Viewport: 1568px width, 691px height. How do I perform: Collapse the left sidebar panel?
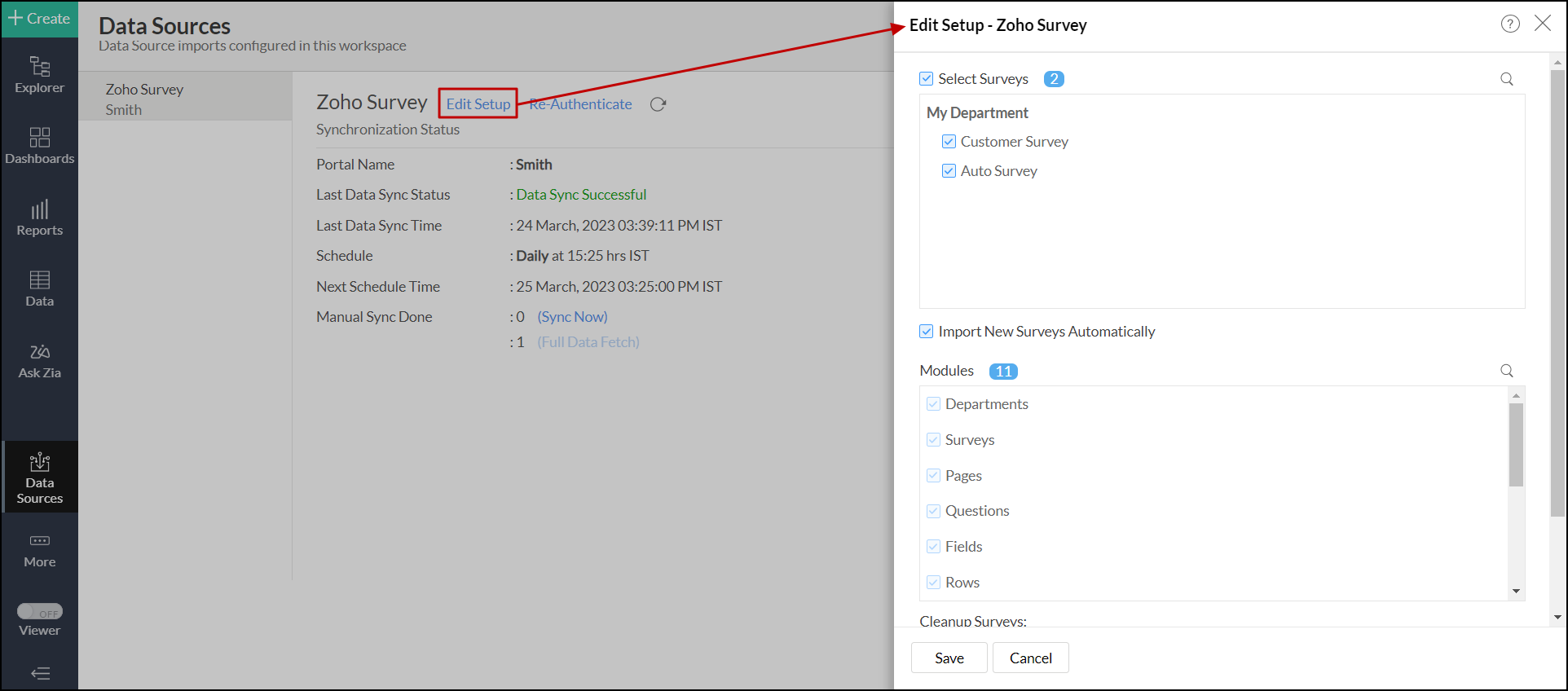pyautogui.click(x=39, y=673)
